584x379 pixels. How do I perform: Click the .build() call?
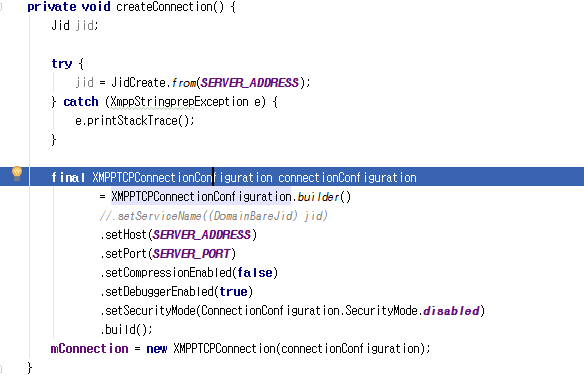point(126,329)
